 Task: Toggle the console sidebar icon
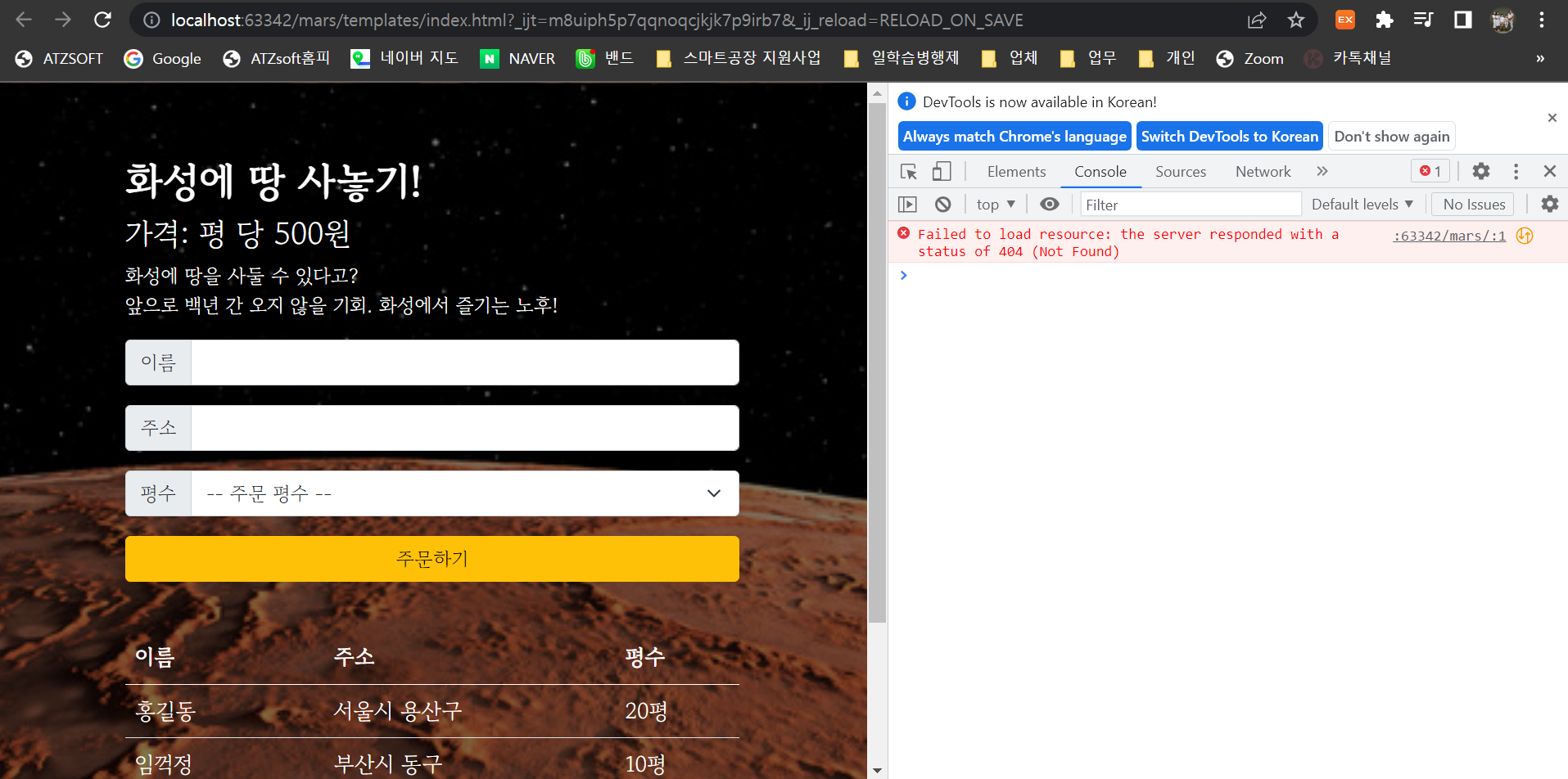tap(907, 204)
